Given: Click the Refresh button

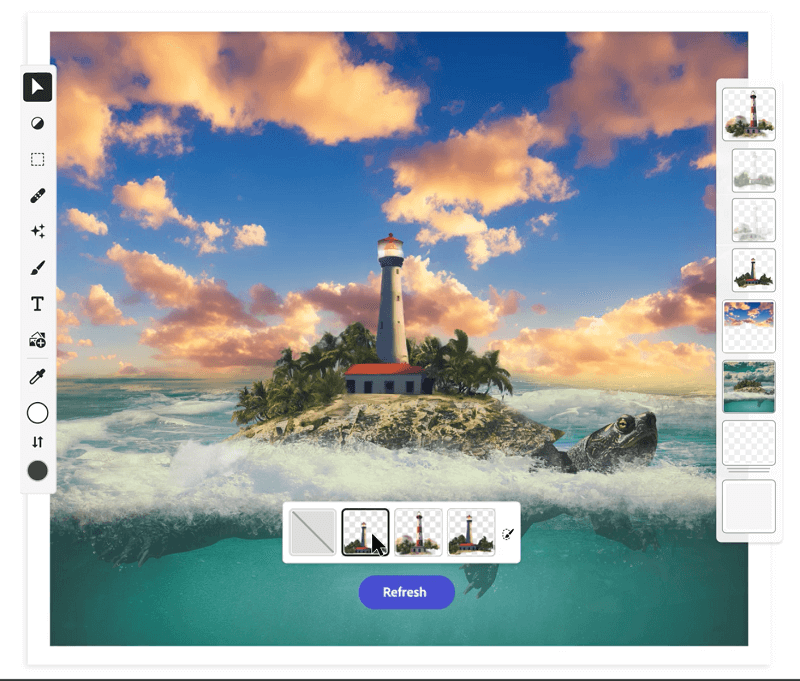Looking at the screenshot, I should click(x=406, y=592).
